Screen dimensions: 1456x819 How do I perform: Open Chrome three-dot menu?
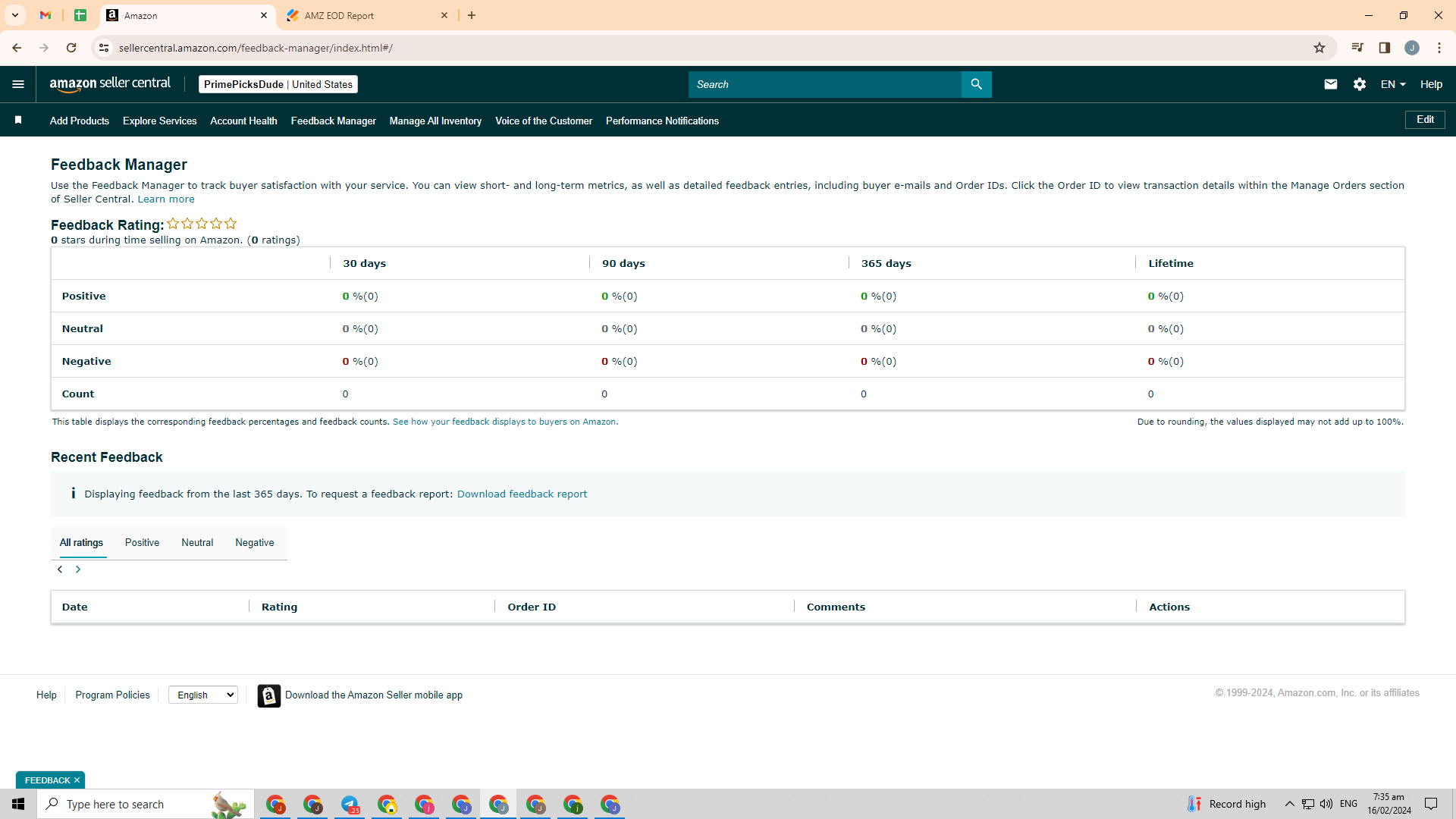pyautogui.click(x=1439, y=48)
